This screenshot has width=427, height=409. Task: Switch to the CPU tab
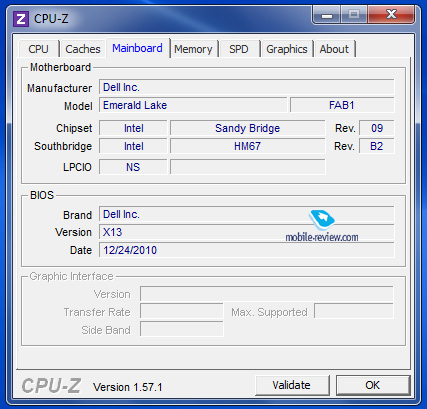[39, 49]
